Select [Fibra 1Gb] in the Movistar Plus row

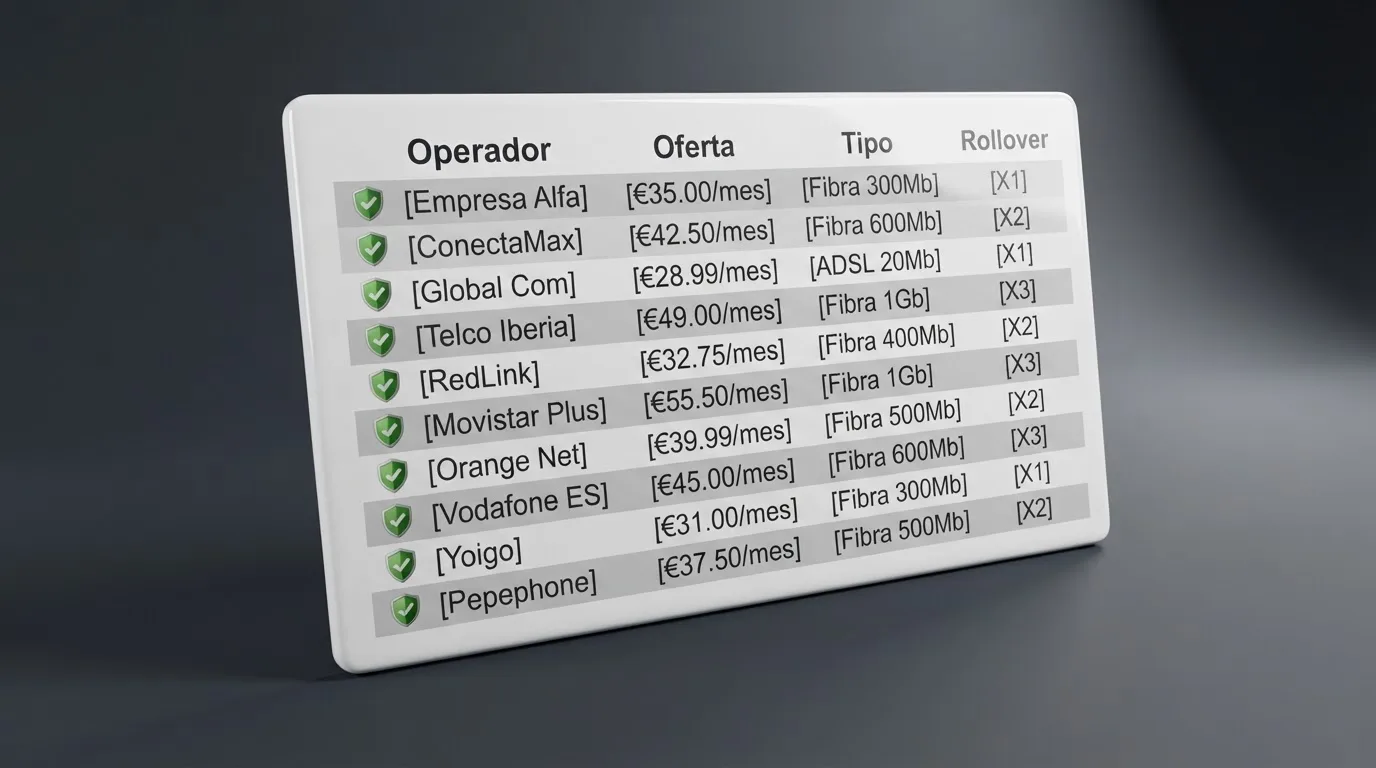[x=878, y=379]
